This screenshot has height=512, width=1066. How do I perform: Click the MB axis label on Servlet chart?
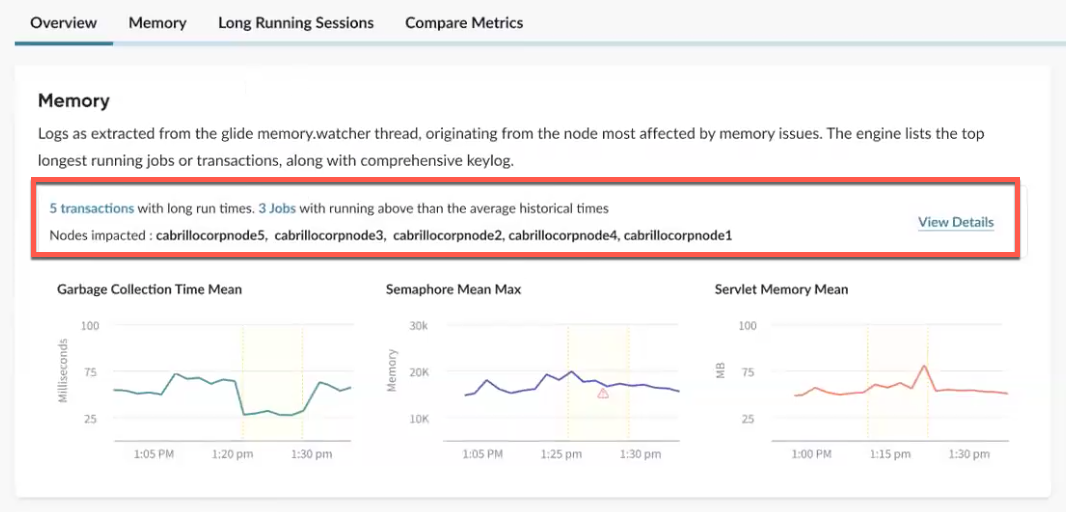tap(721, 371)
